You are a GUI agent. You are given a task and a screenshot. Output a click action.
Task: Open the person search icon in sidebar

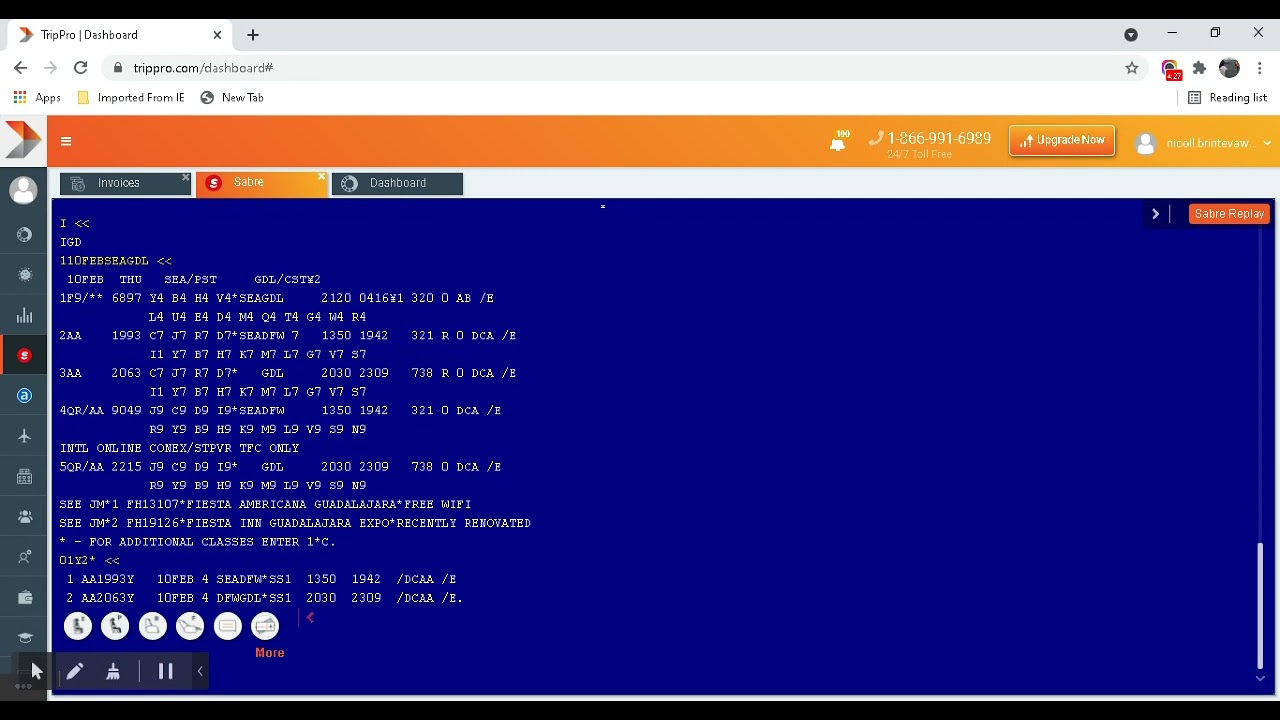(24, 557)
